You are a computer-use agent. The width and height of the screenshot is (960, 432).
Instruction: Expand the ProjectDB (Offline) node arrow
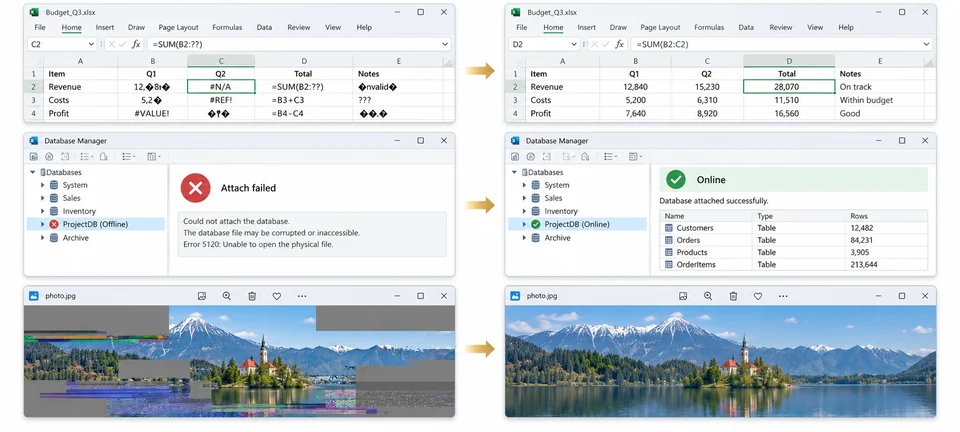coord(42,224)
